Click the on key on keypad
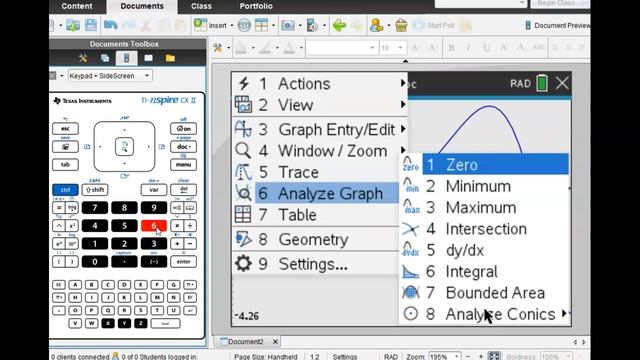640x360 pixels. tap(183, 129)
